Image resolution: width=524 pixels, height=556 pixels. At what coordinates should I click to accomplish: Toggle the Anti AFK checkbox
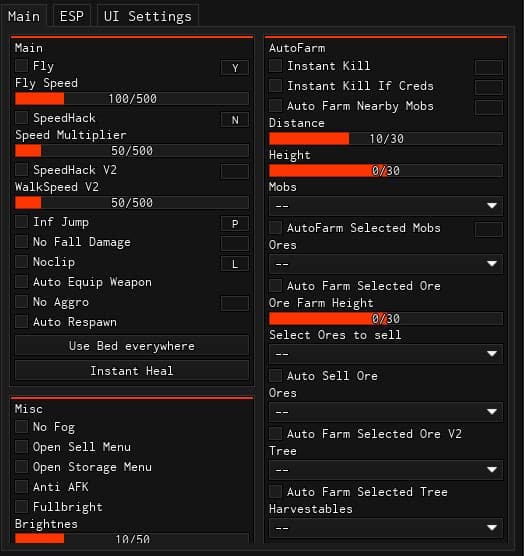(22, 487)
